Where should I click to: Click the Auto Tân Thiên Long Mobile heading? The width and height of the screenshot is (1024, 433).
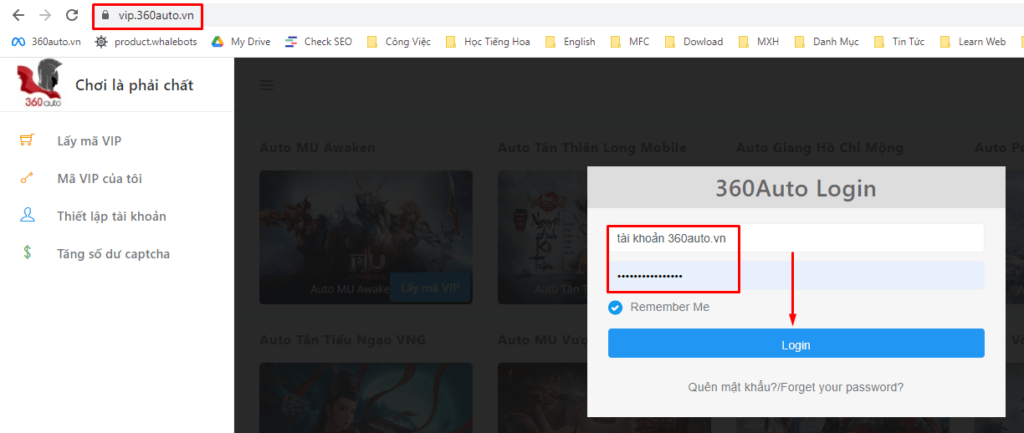pos(592,148)
